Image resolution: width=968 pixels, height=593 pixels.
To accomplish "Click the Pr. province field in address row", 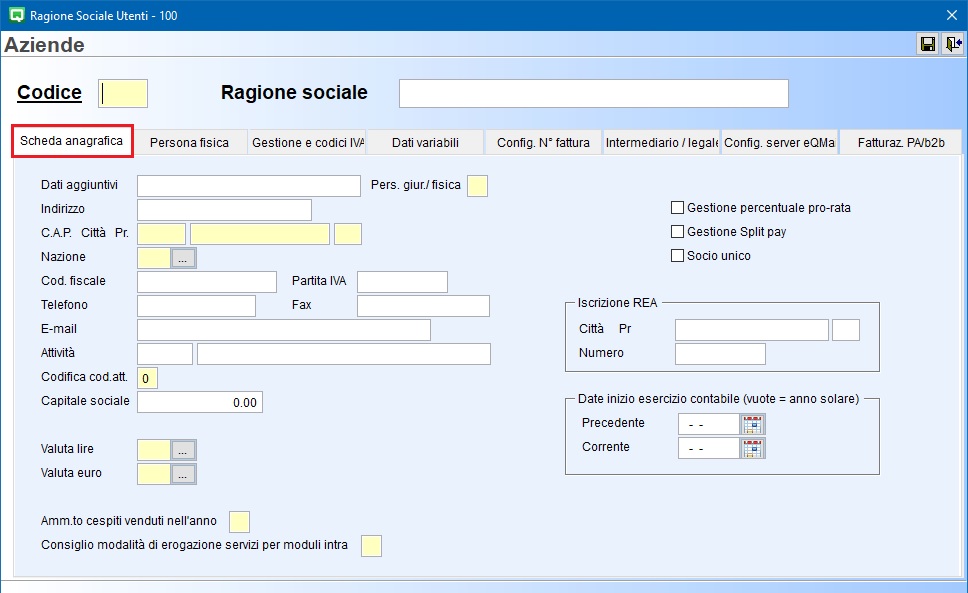I will (348, 234).
